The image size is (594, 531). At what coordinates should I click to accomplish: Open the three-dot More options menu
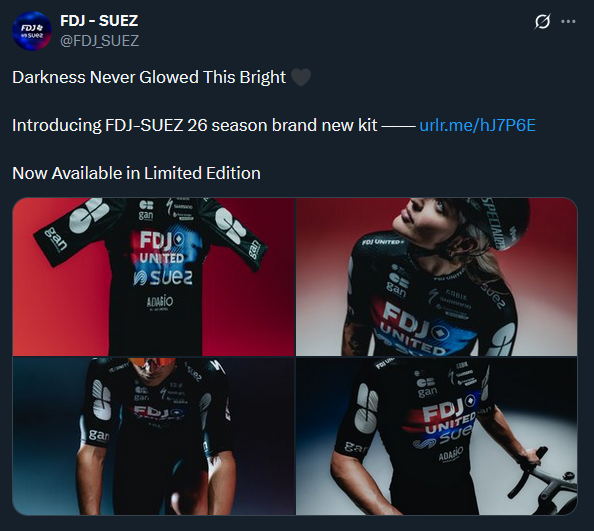tap(568, 22)
